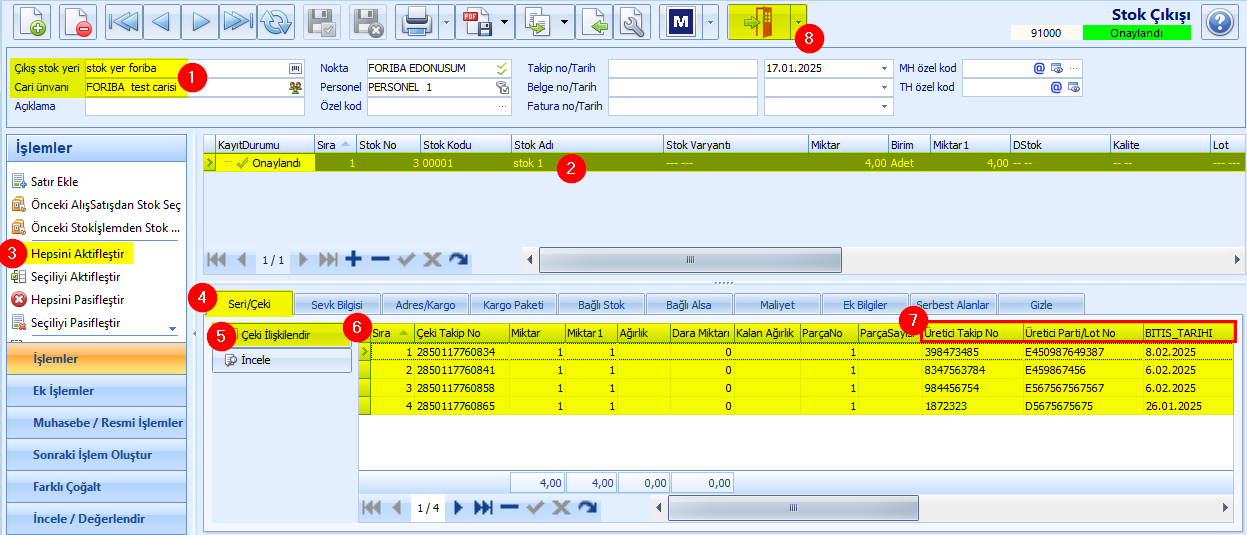
Task: Open M module dropdown arrow
Action: tap(709, 21)
